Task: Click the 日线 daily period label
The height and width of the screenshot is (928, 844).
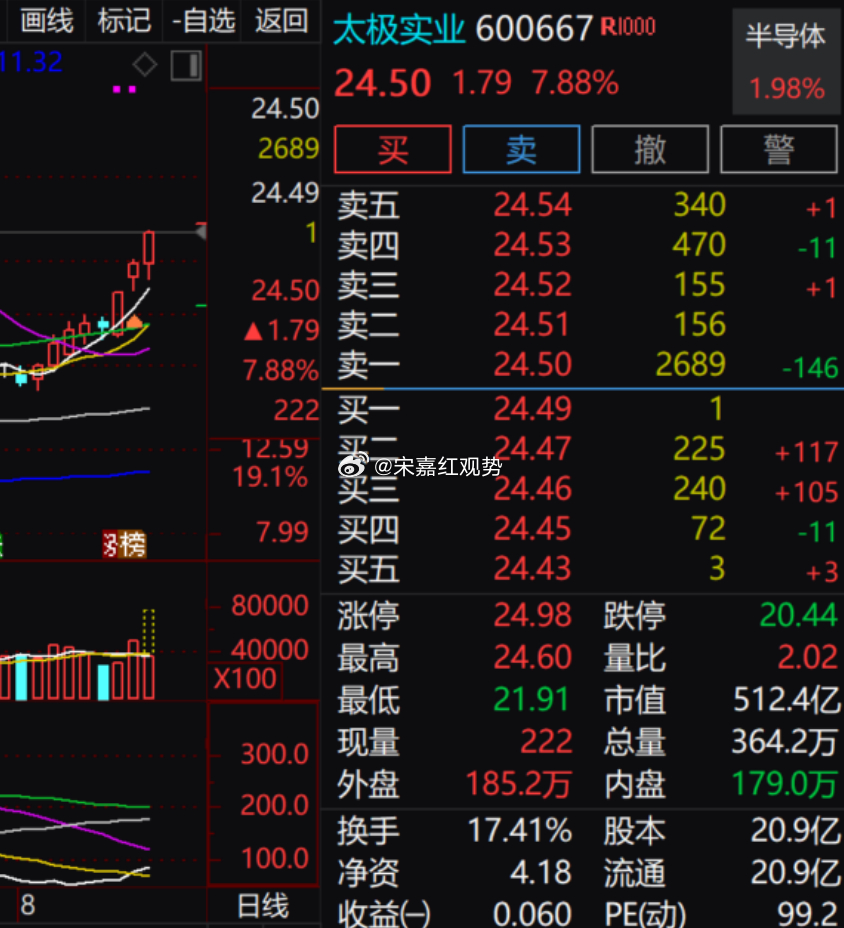Action: [263, 906]
